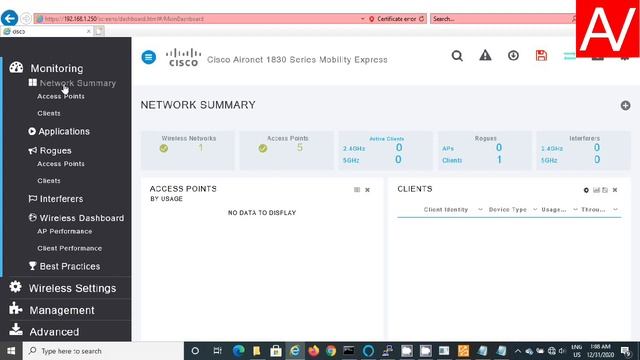Switch Access Points widget to table view

(357, 190)
